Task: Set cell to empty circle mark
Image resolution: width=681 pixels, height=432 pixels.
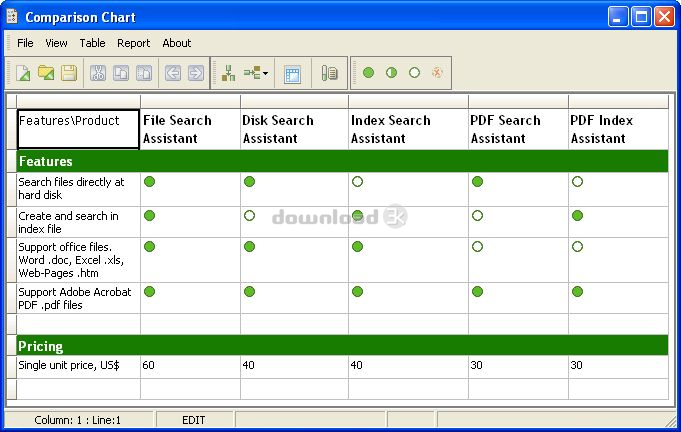Action: (414, 73)
